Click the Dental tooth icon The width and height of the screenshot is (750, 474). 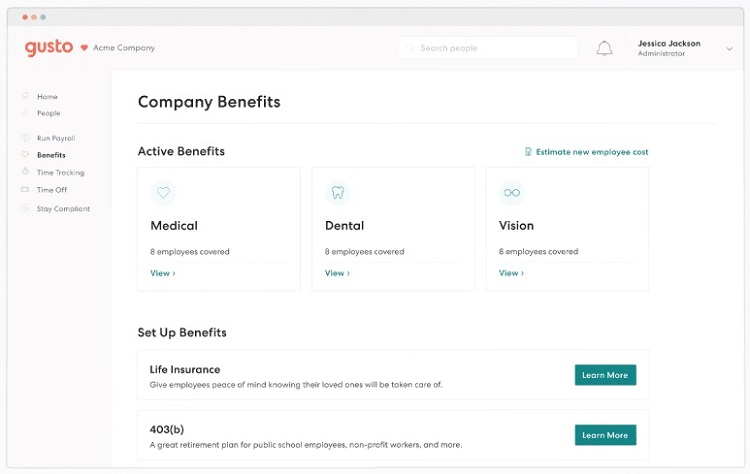click(x=338, y=192)
